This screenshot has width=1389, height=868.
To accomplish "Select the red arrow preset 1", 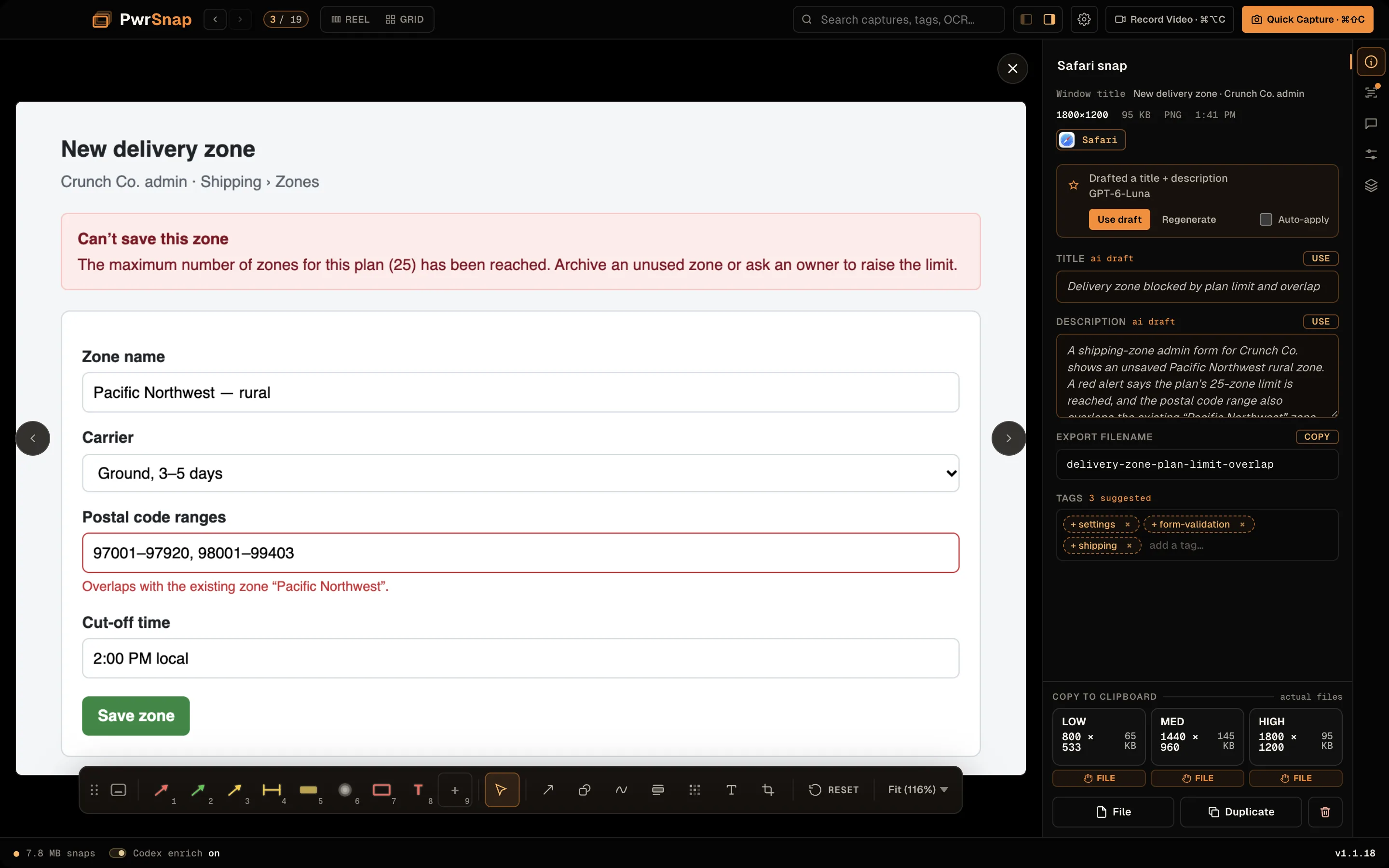I will [x=161, y=790].
